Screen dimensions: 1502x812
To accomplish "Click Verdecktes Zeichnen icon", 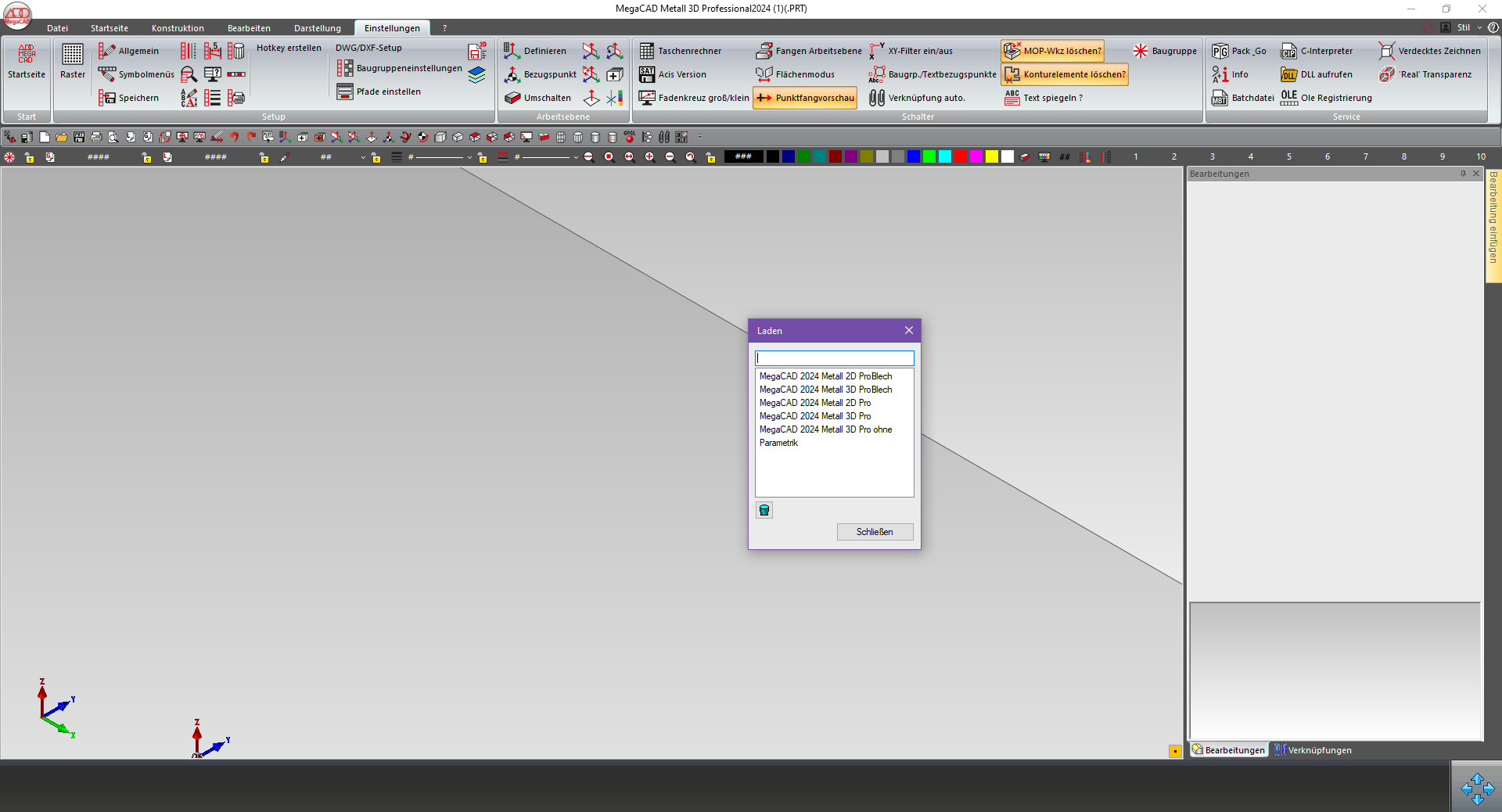I will tap(1386, 51).
